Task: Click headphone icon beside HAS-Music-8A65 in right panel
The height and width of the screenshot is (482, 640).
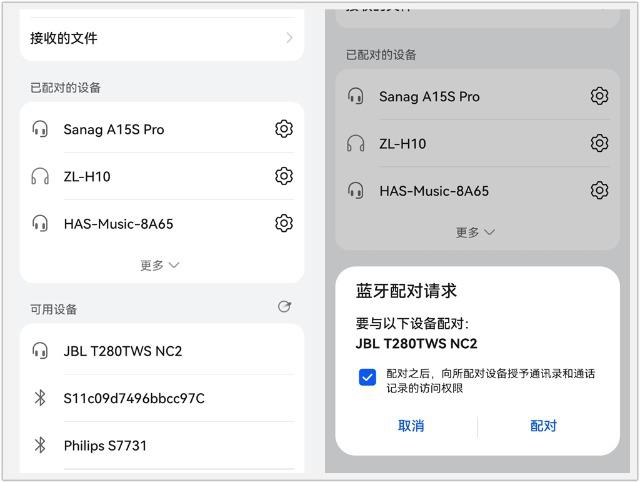Action: pos(356,190)
